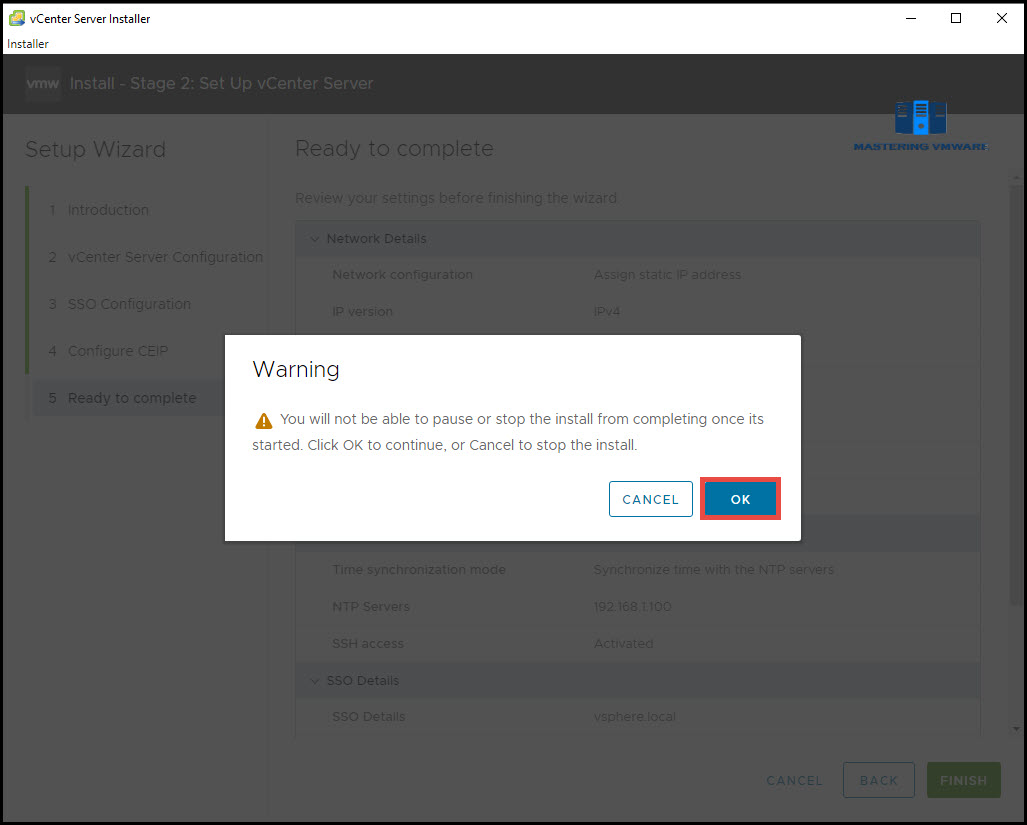Open SSO Configuration wizard step

tap(129, 304)
